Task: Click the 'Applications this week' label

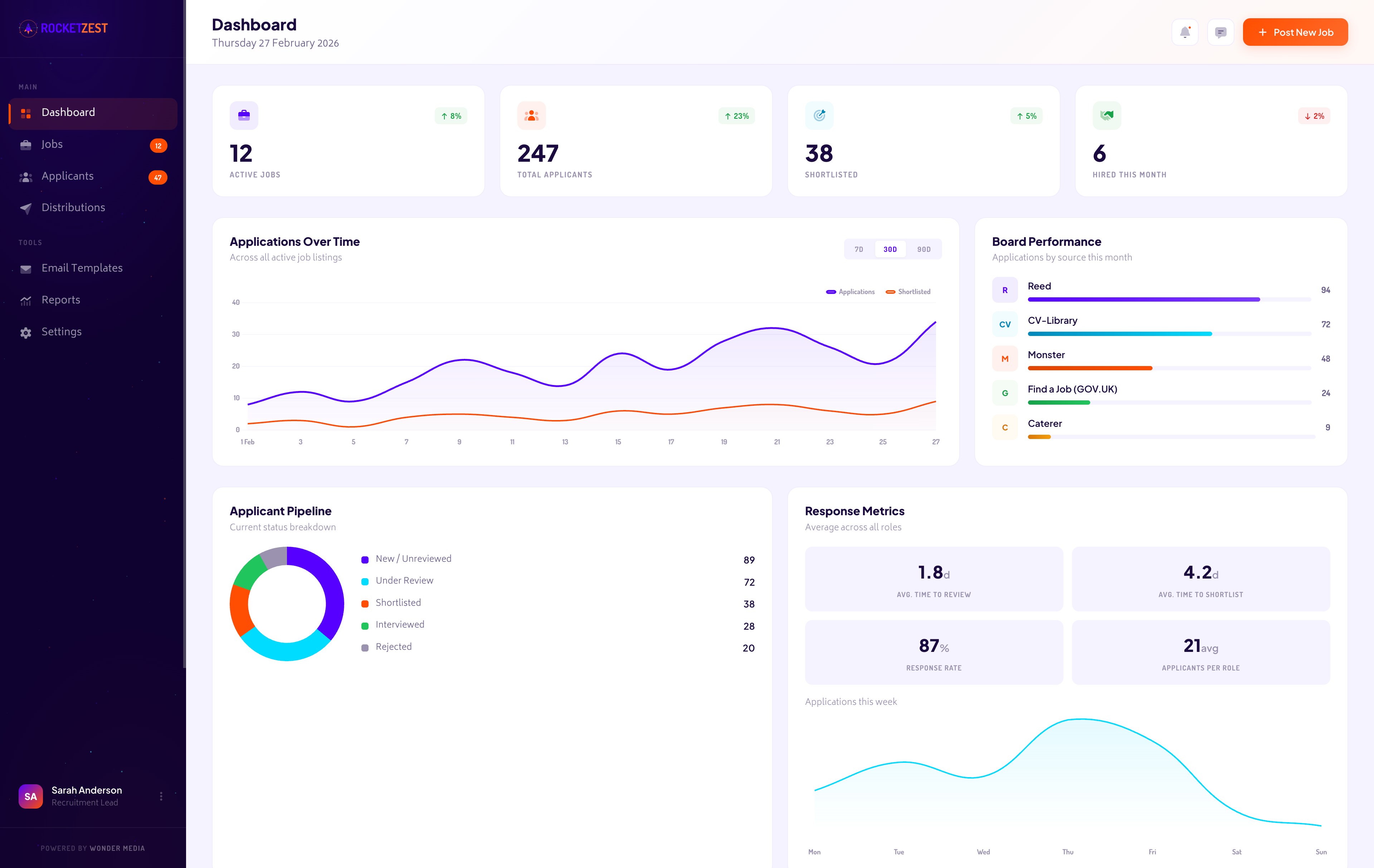Action: coord(851,701)
